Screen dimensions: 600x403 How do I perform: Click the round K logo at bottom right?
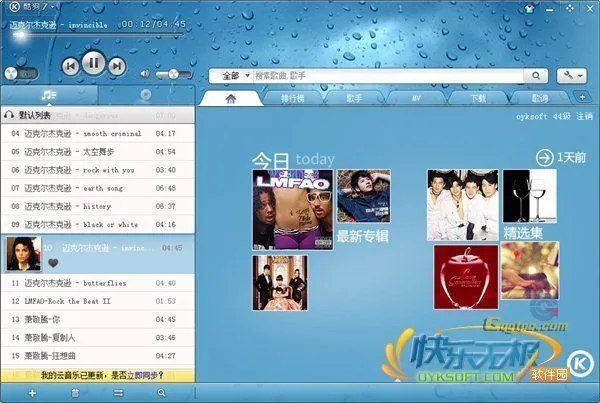[x=580, y=363]
